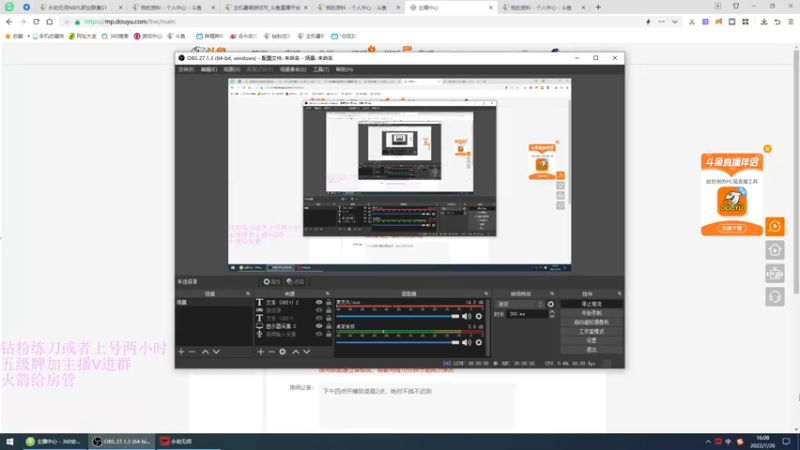Toggle lock on 显示器采集 2 source
This screenshot has height=450, width=800.
click(x=329, y=326)
